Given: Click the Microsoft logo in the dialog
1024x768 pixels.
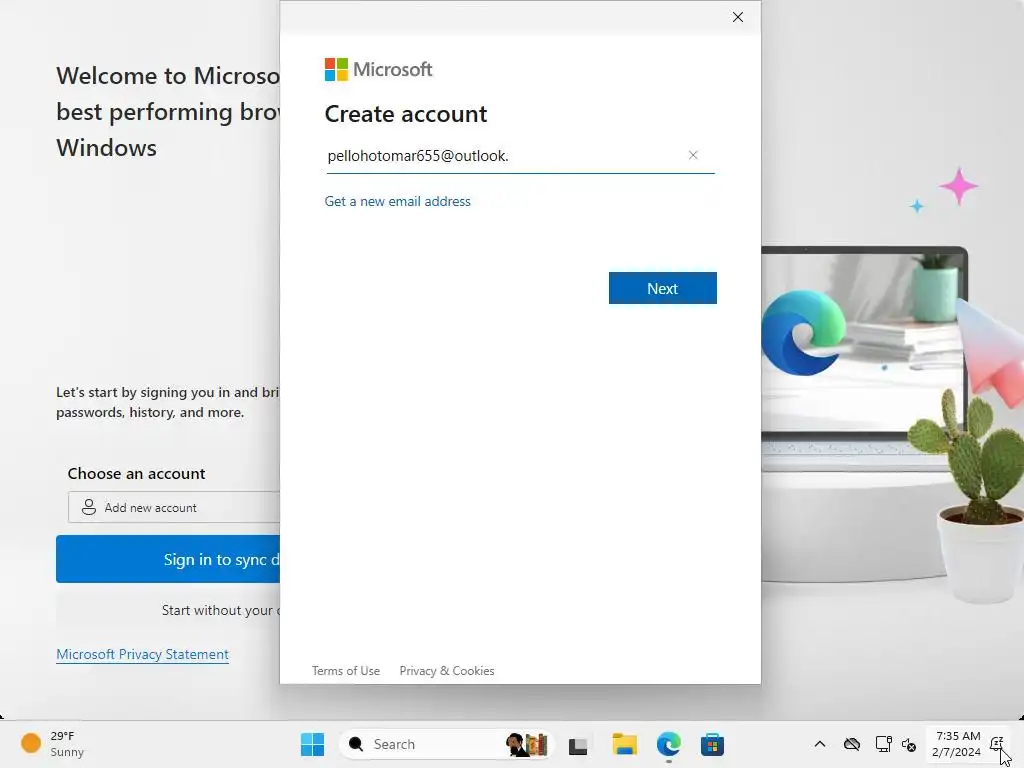Looking at the screenshot, I should tap(378, 69).
